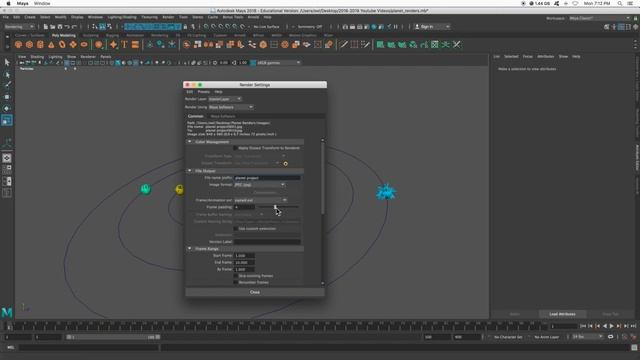Enable Apply Output Transform to Renderer
The width and height of the screenshot is (640, 360).
[236, 148]
